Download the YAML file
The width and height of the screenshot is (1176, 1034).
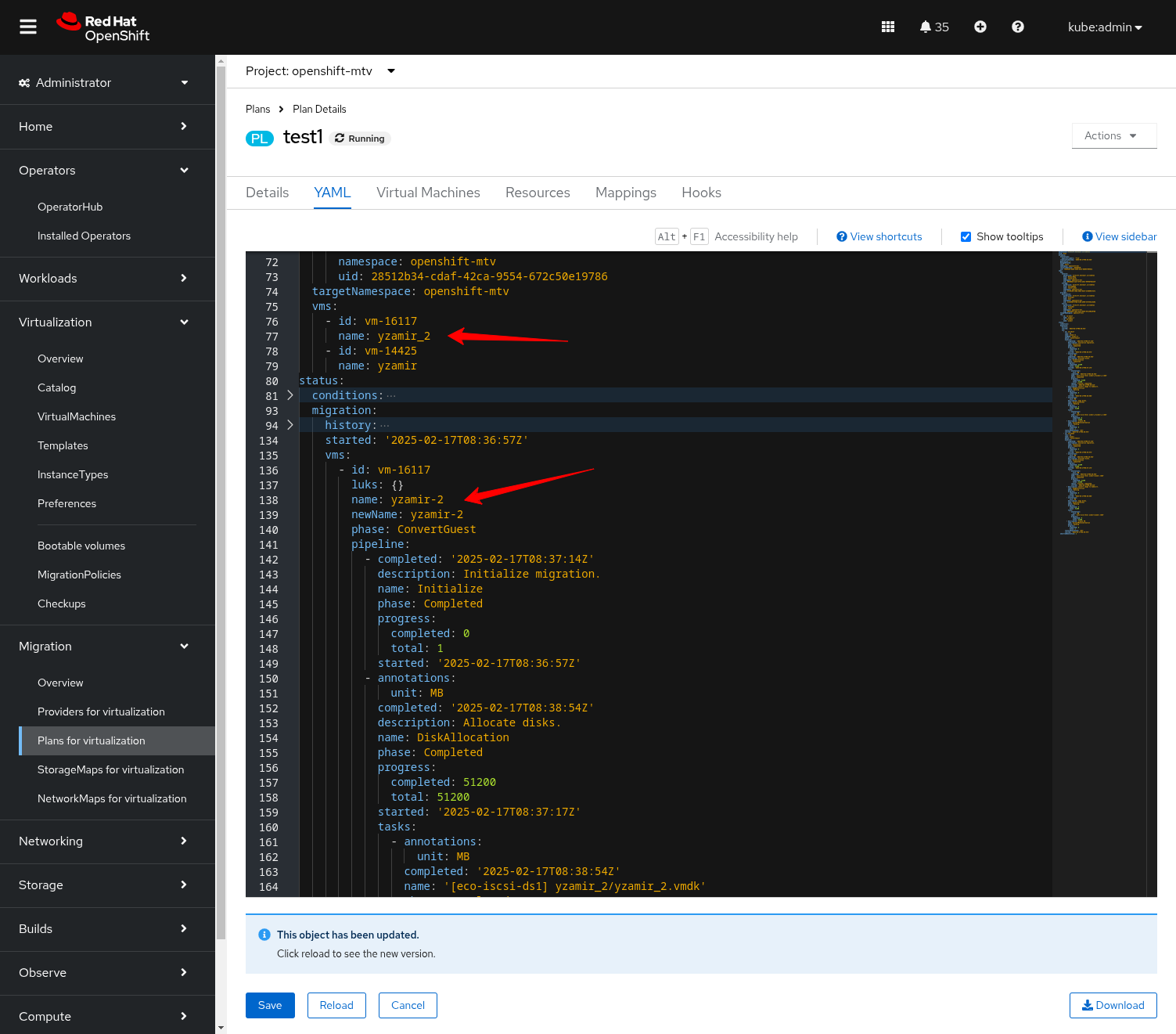[1113, 1005]
